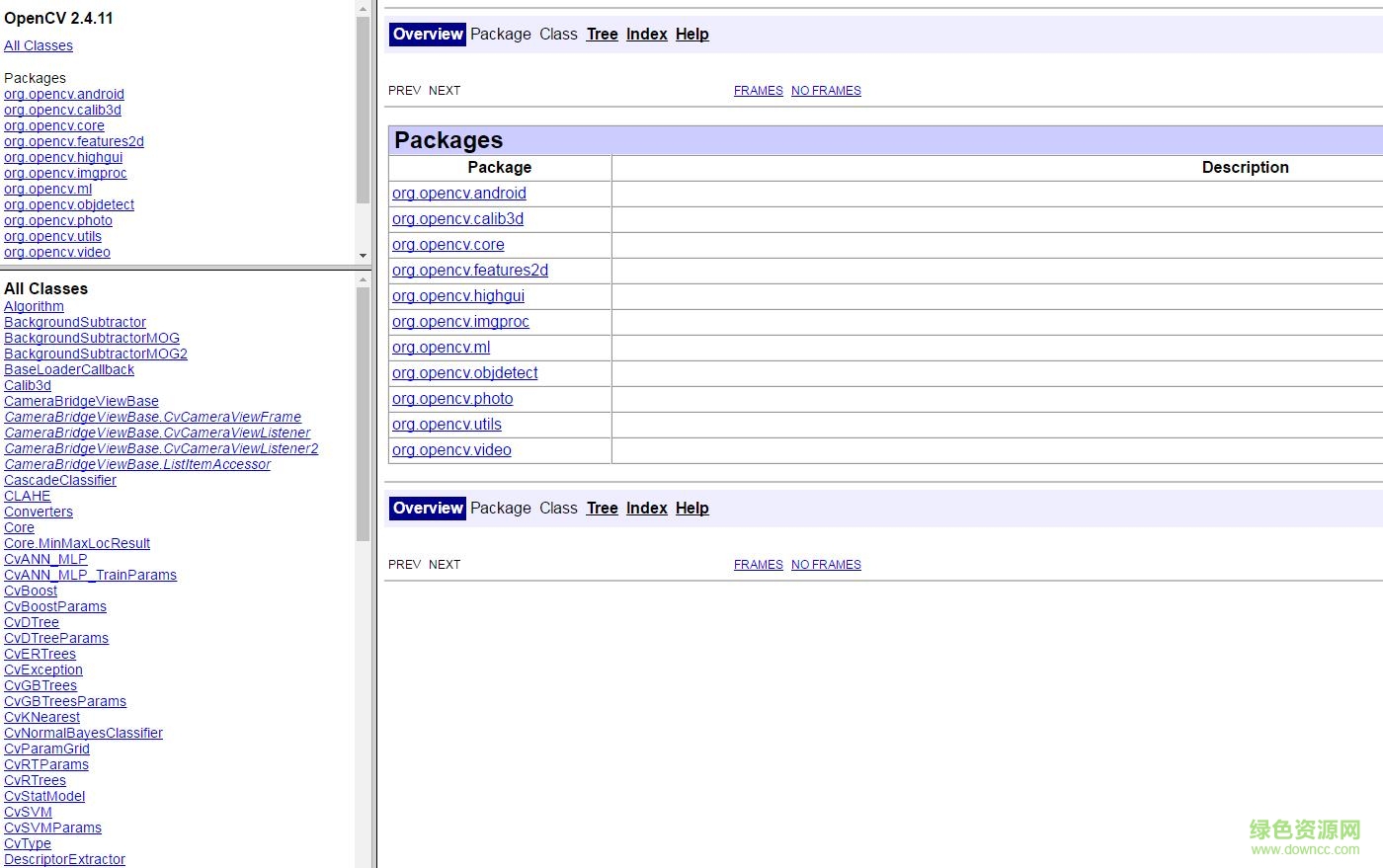Click the bottom NO FRAMES link
Image resolution: width=1383 pixels, height=868 pixels.
pos(826,565)
